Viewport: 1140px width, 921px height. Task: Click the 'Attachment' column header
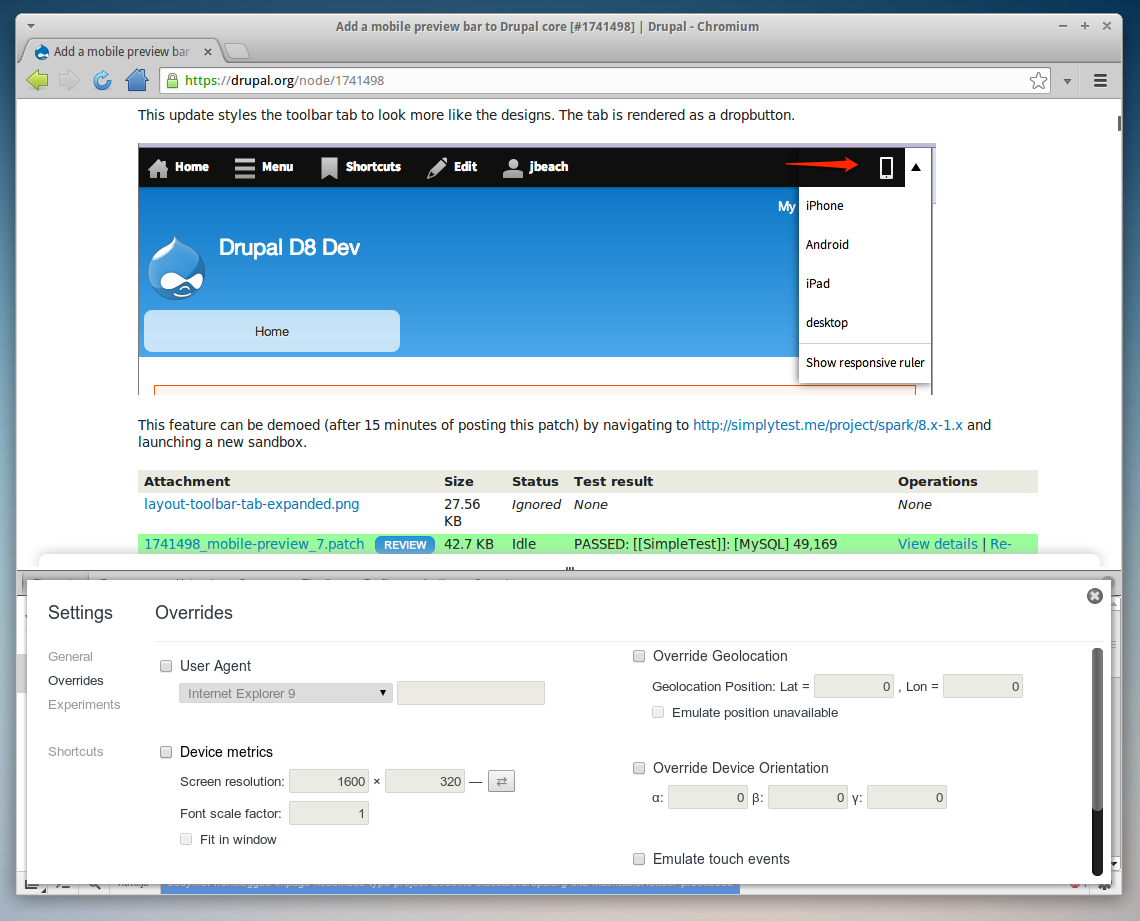click(x=187, y=481)
